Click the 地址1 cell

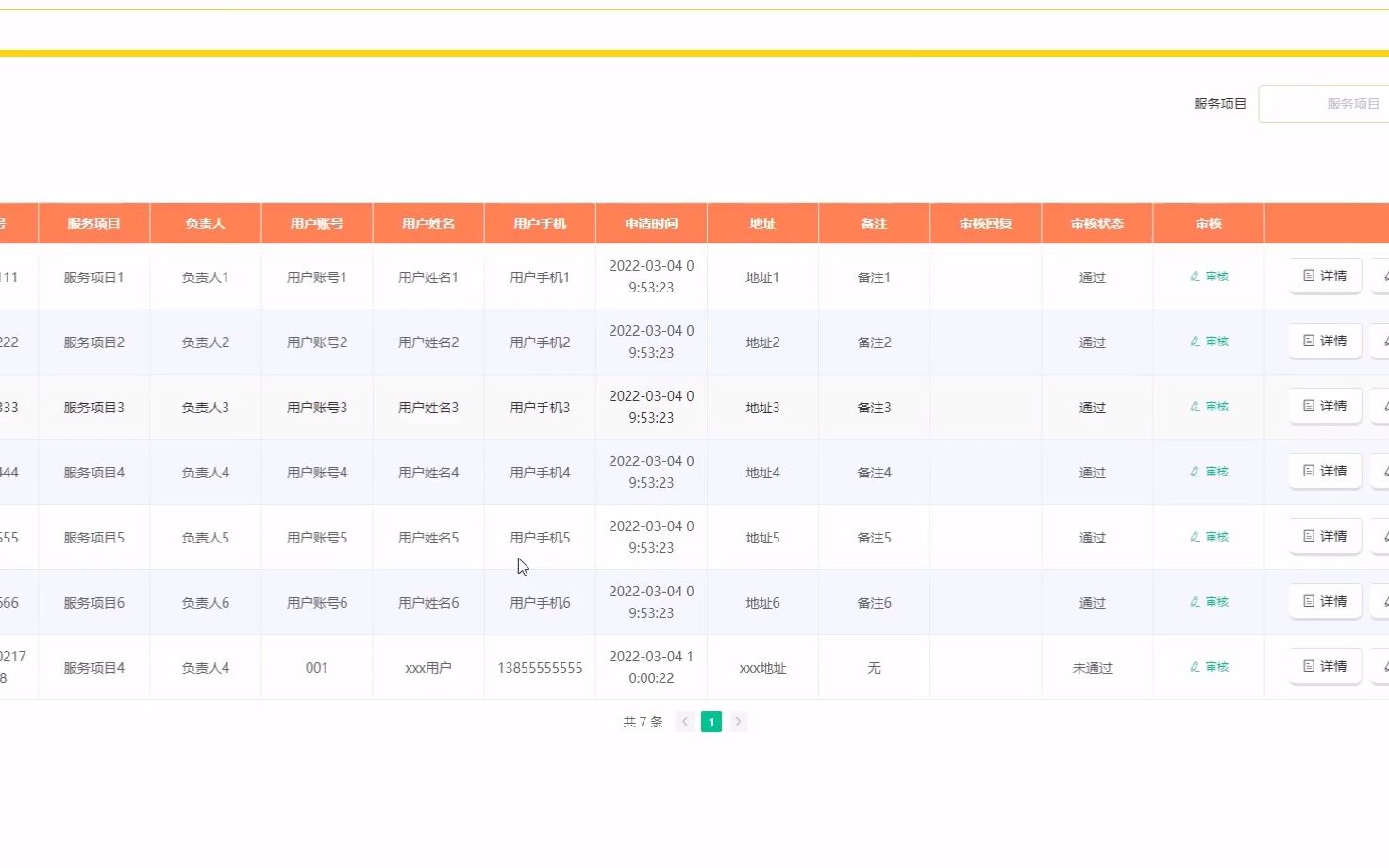click(x=762, y=277)
